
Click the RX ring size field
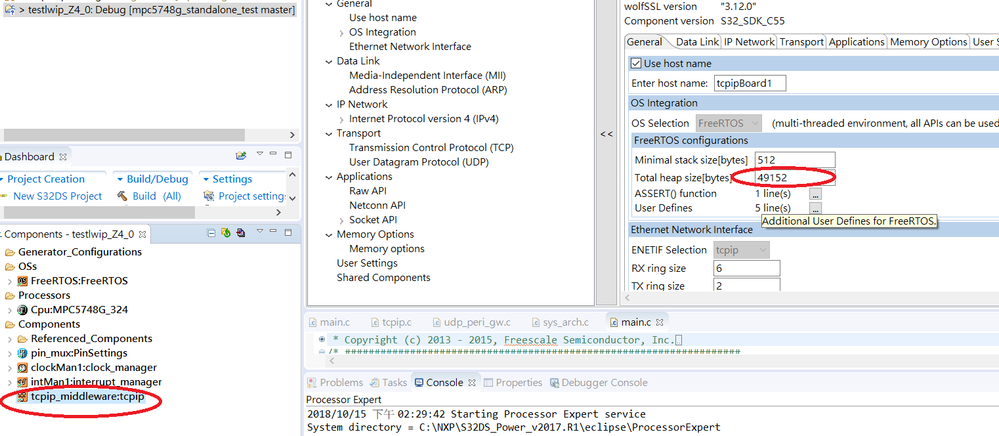click(746, 268)
